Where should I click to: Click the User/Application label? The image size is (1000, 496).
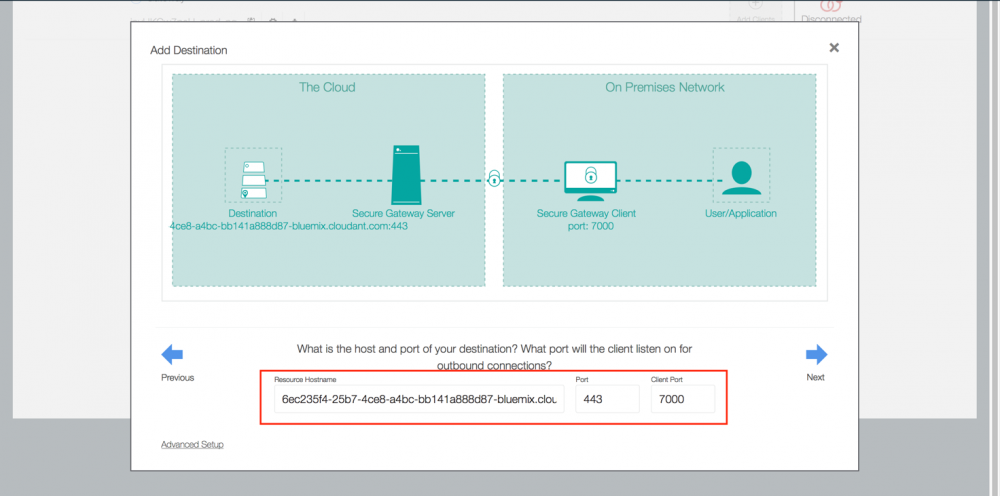click(x=741, y=214)
